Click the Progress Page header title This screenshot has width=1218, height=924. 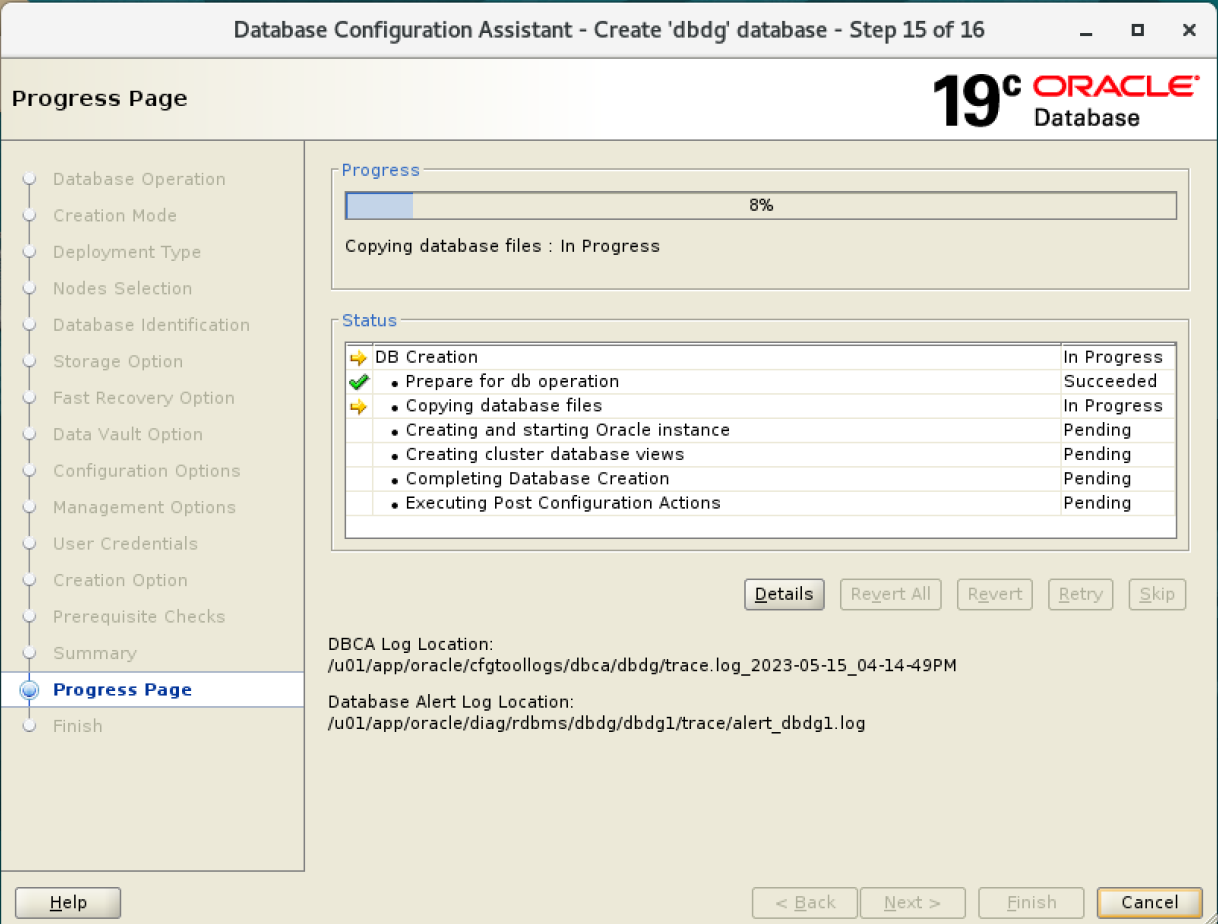(99, 99)
